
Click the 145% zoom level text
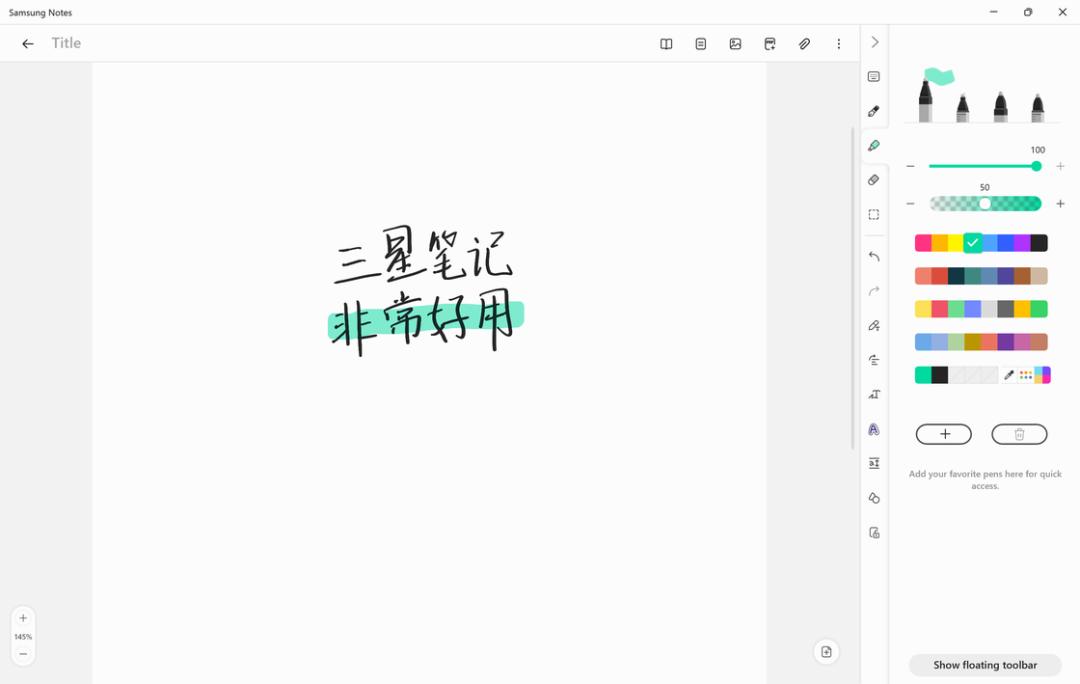click(x=23, y=636)
